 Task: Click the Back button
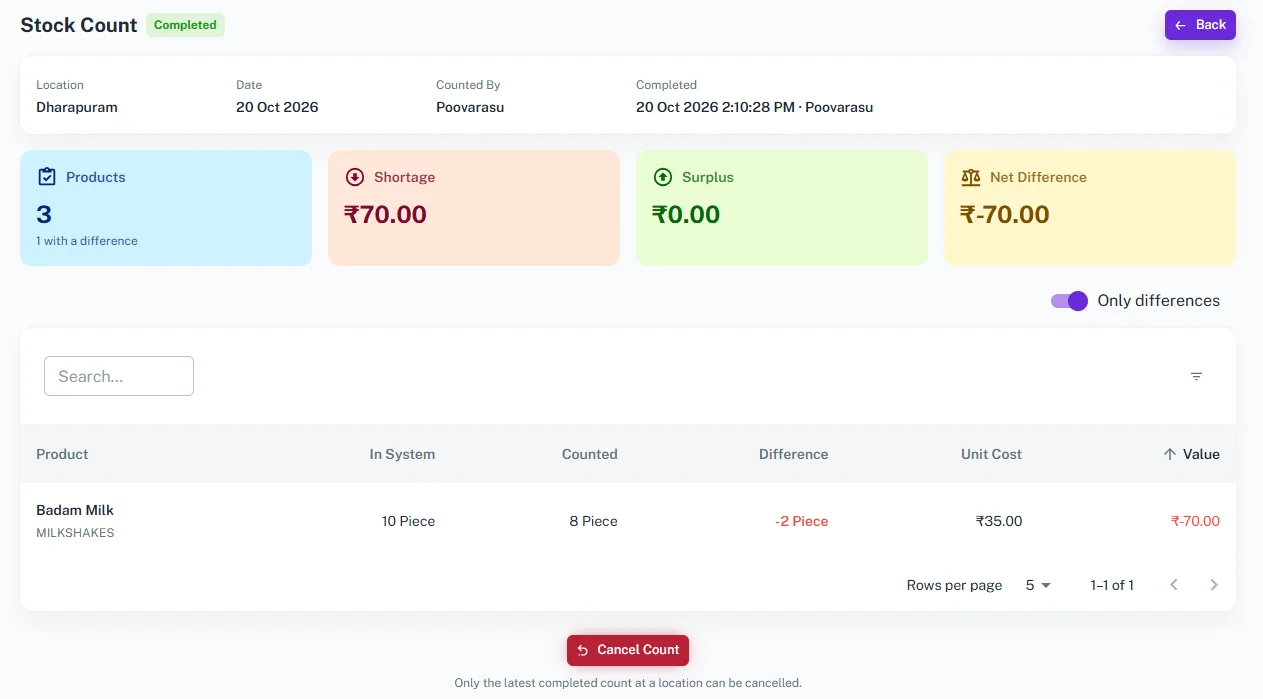pyautogui.click(x=1200, y=25)
